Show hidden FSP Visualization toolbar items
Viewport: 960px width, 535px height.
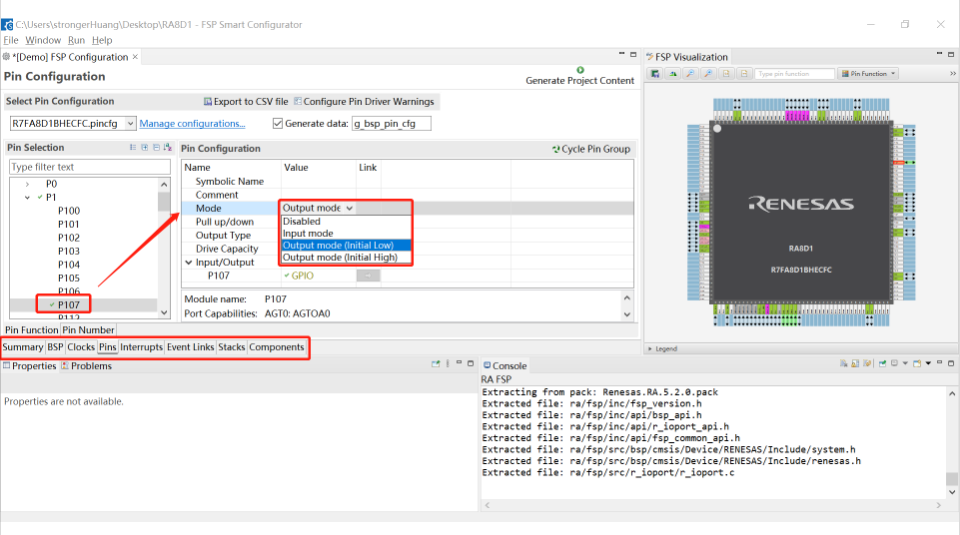click(x=953, y=73)
